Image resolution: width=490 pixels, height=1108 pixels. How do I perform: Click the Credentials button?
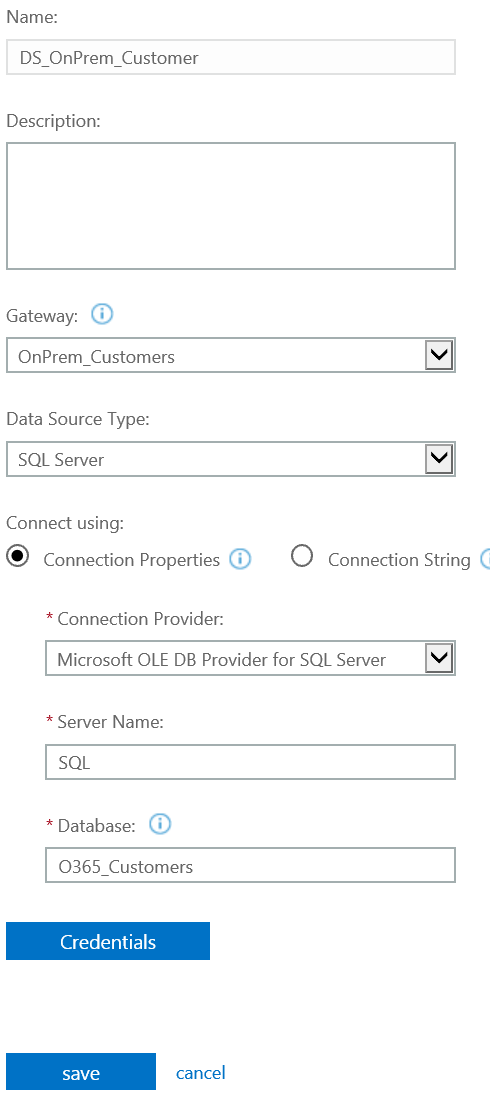pos(108,941)
